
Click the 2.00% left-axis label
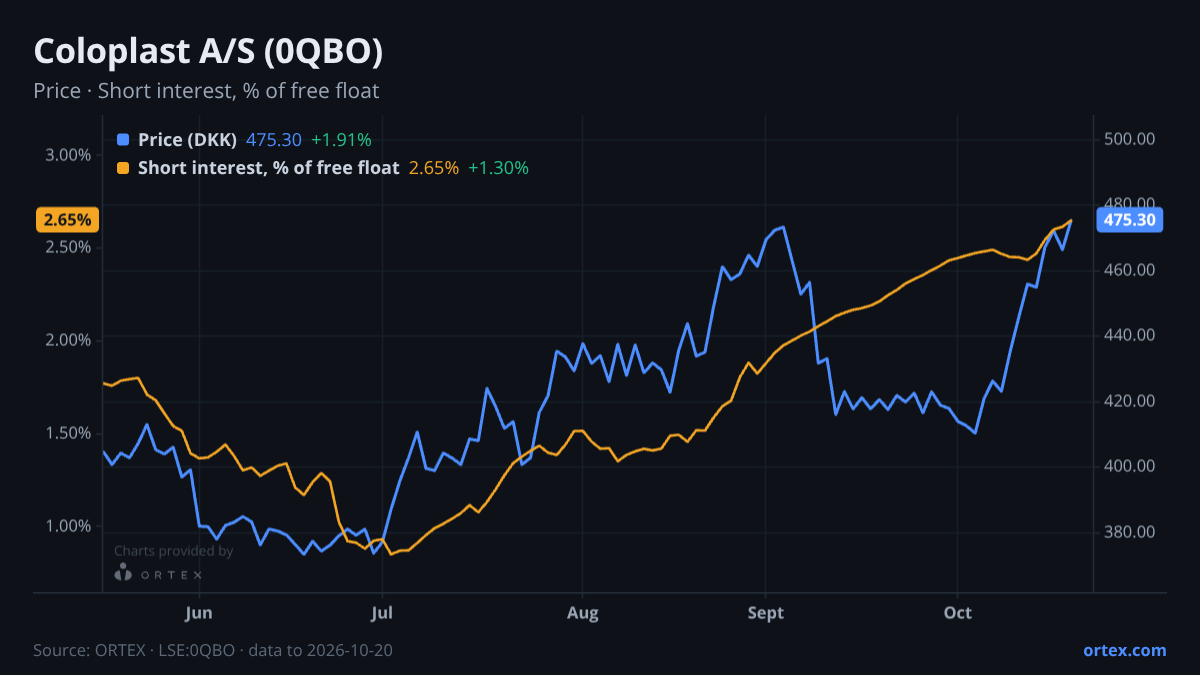point(68,340)
